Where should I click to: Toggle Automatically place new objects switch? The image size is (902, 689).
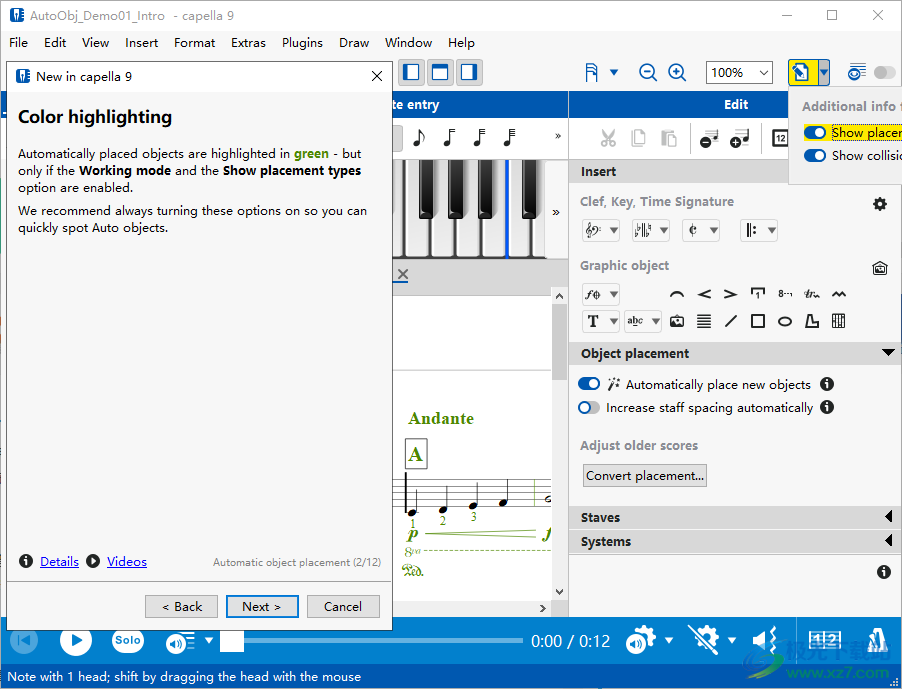click(589, 384)
